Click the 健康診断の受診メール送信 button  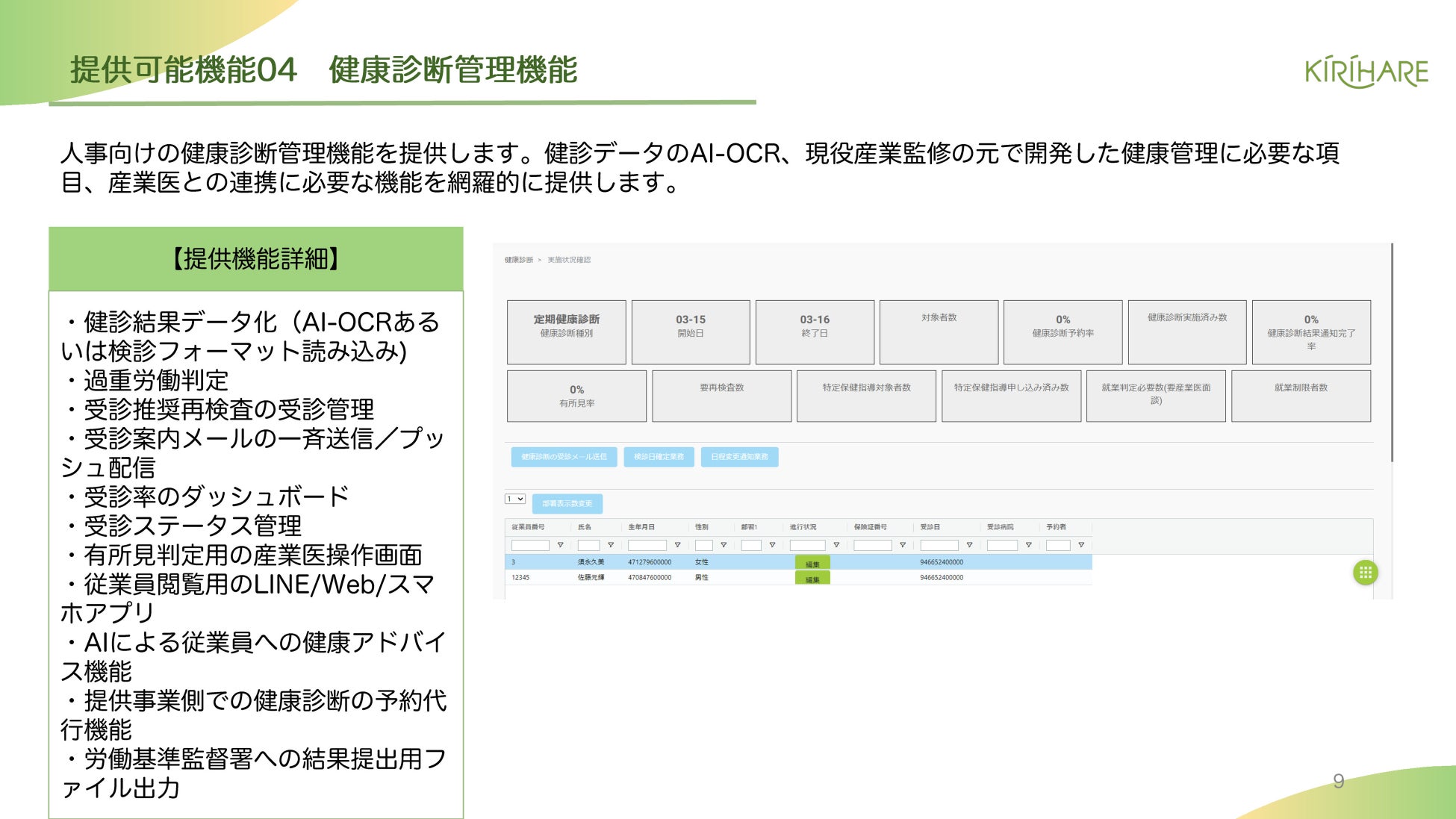click(x=564, y=457)
